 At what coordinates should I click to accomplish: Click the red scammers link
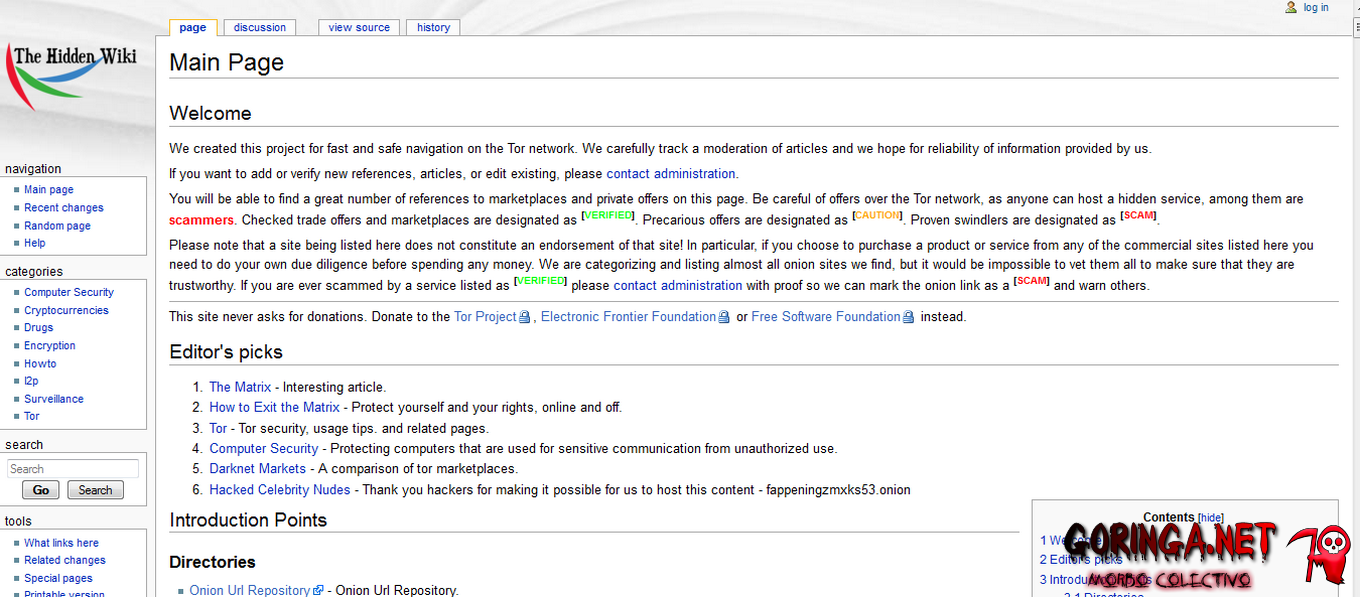[201, 220]
